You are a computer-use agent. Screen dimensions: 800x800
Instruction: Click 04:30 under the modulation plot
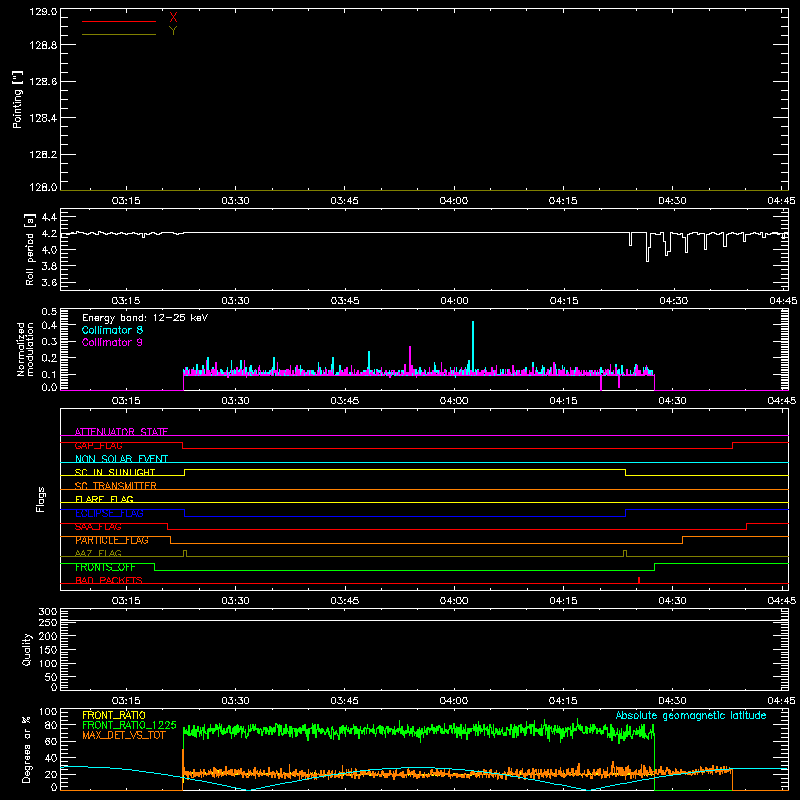click(672, 401)
